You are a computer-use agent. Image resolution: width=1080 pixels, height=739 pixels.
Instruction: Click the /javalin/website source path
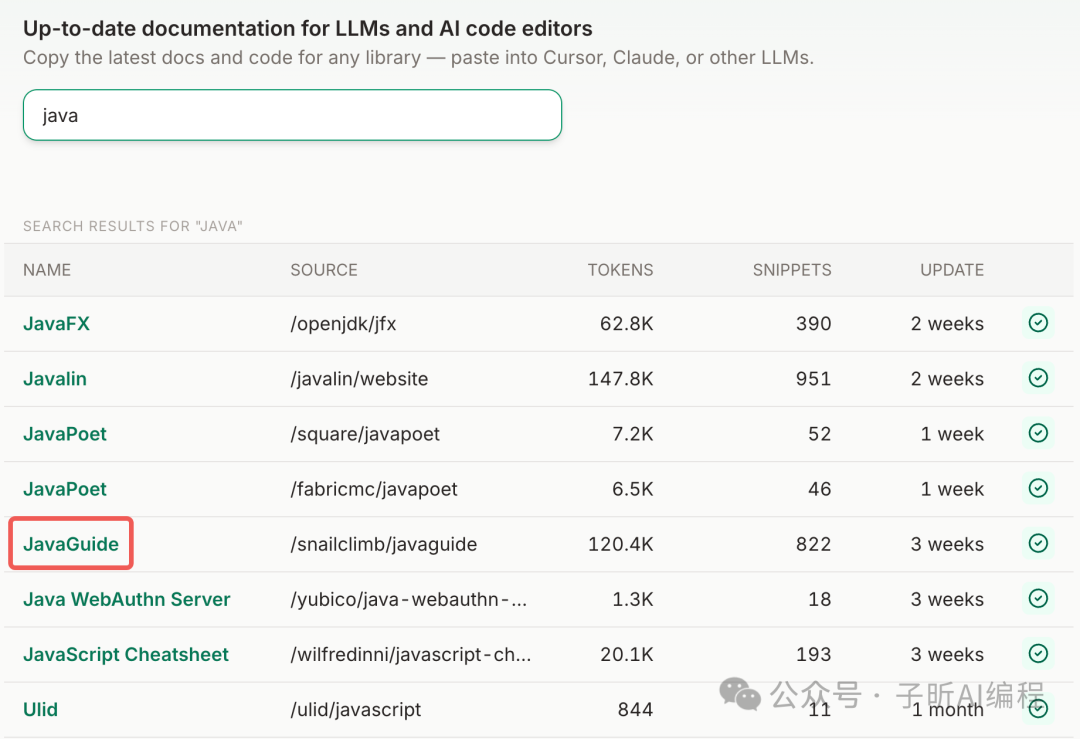click(359, 379)
